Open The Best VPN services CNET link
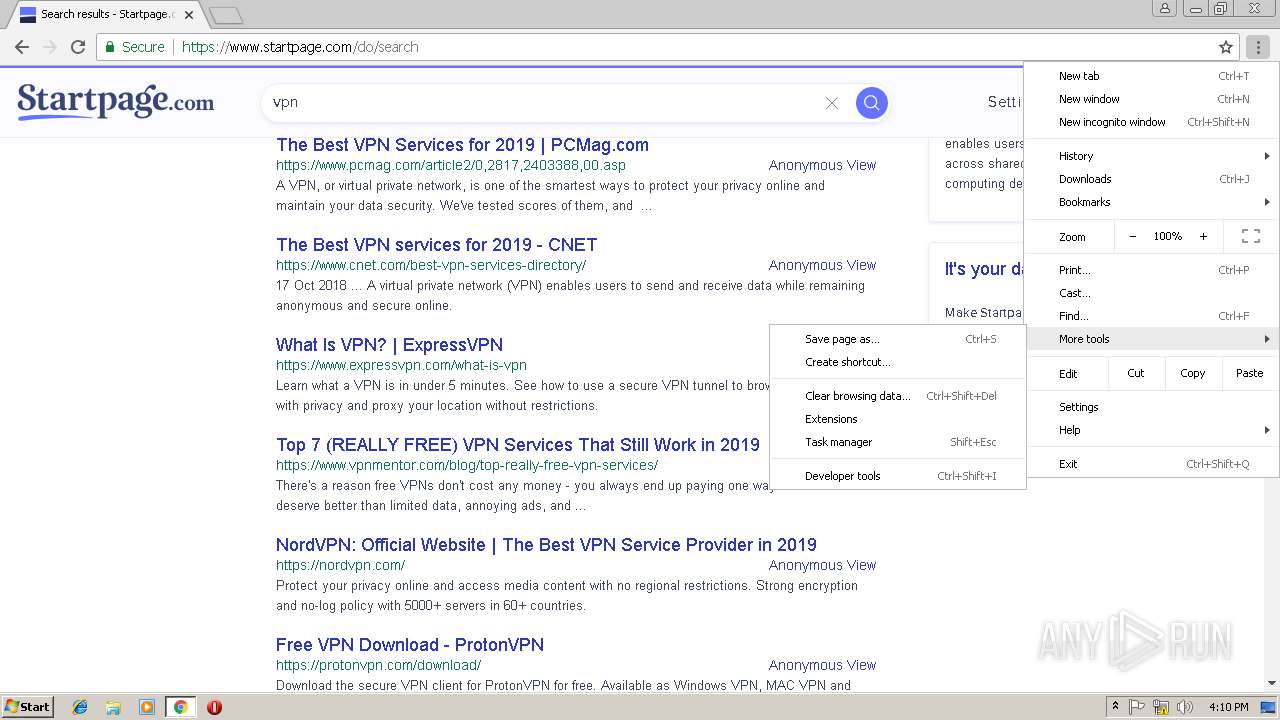Screen dimensions: 1280x720 coord(436,245)
